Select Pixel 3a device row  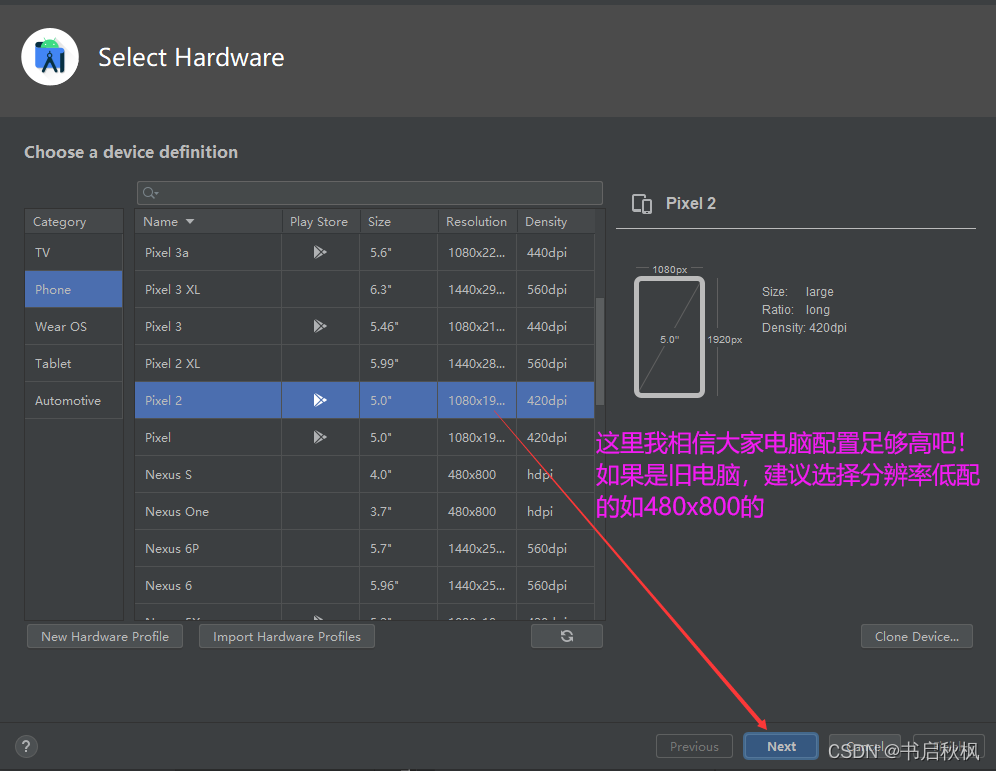pyautogui.click(x=365, y=252)
